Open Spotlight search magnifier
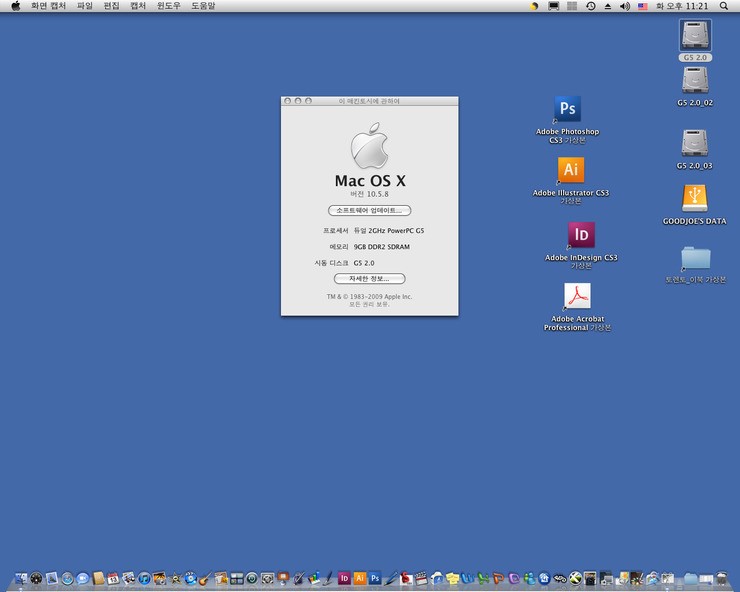The width and height of the screenshot is (740, 592). point(724,6)
